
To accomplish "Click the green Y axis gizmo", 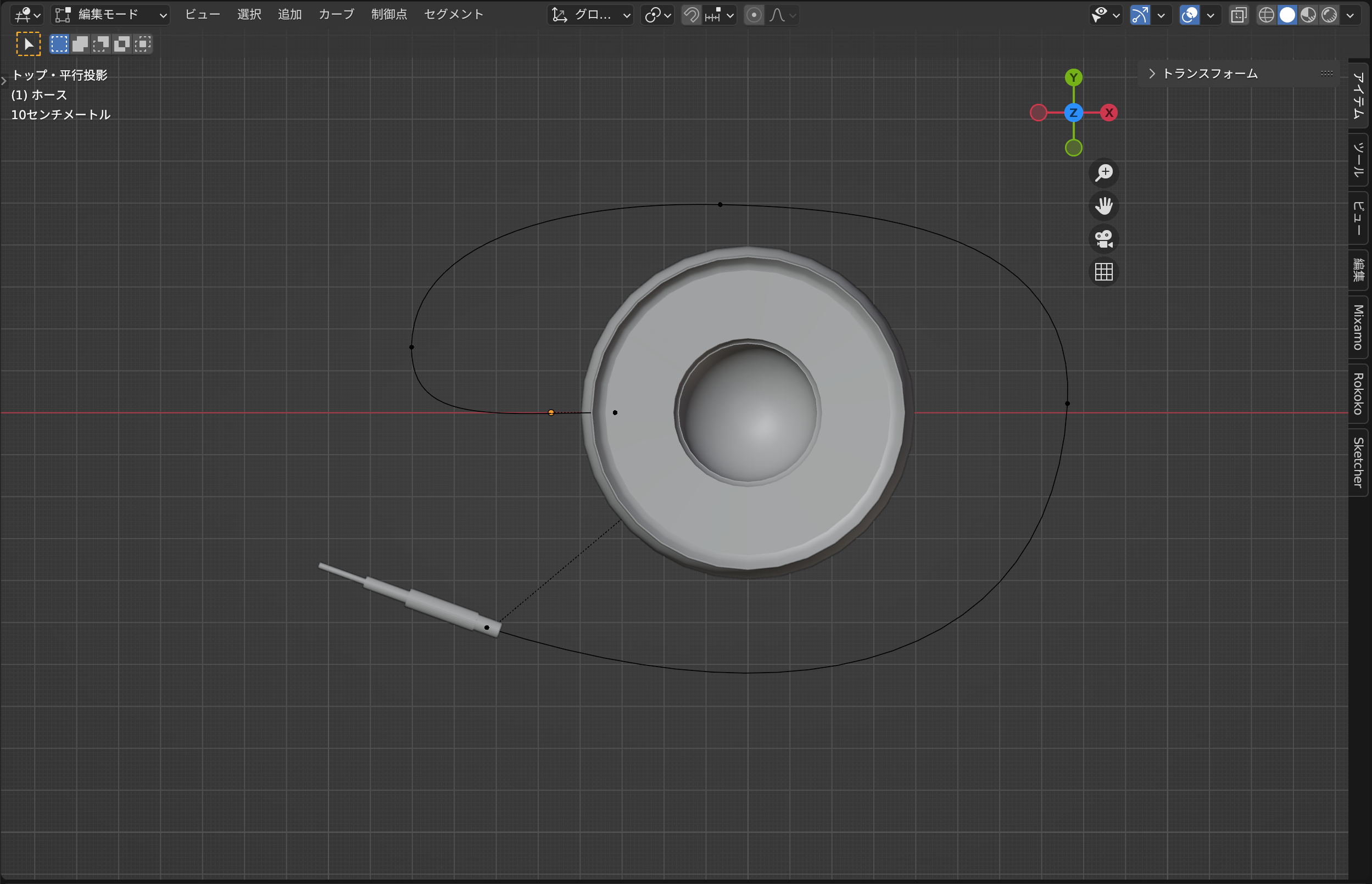I will click(1074, 77).
